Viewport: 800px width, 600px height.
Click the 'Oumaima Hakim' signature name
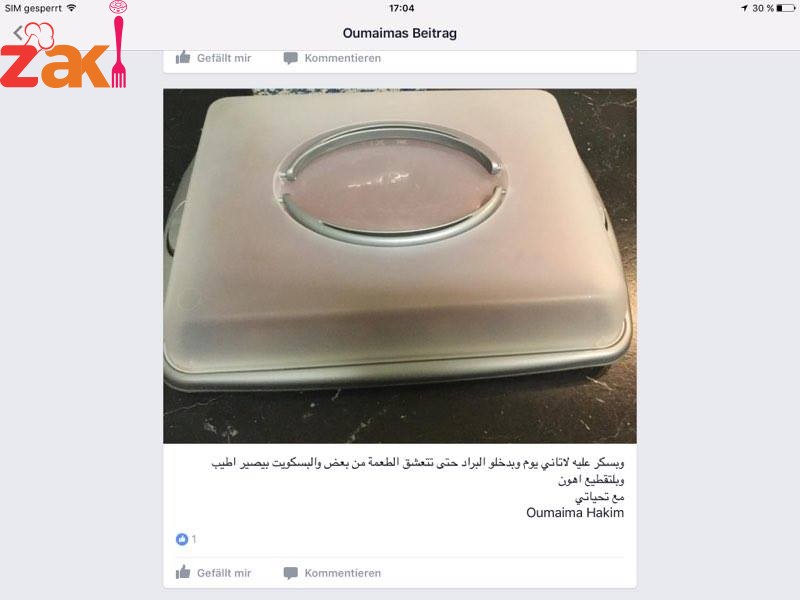[575, 513]
